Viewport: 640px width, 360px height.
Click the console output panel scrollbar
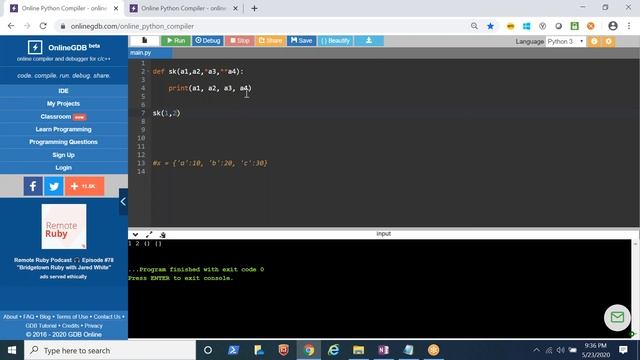tap(636, 288)
